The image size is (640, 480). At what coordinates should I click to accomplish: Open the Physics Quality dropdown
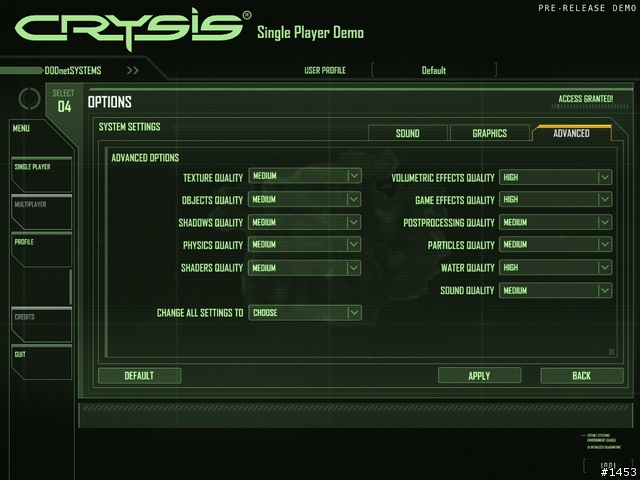[305, 244]
